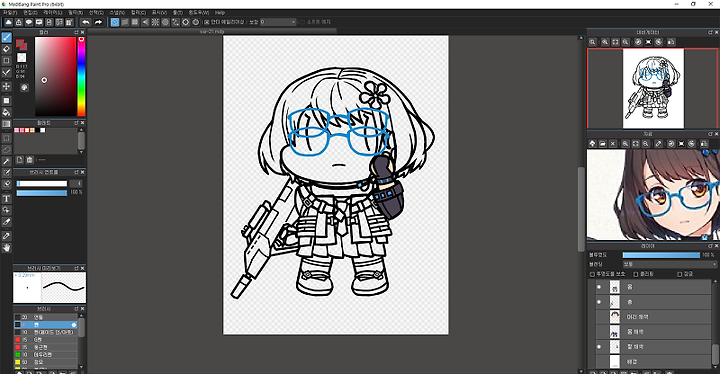Enable the circle snap icon
Image resolution: width=720 pixels, height=374 pixels.
click(x=165, y=22)
